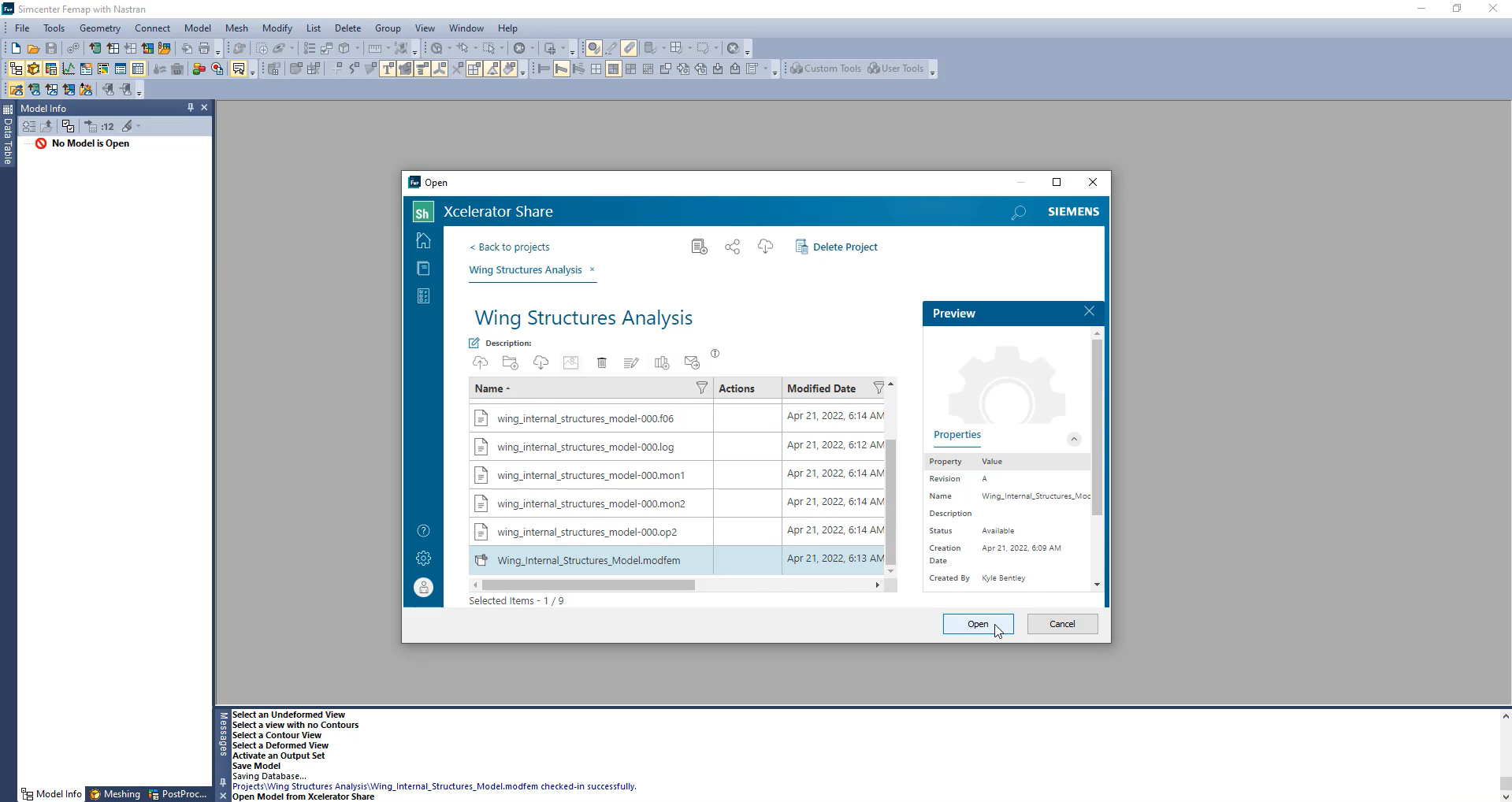Upload a file via cloud upload icon

coord(480,362)
